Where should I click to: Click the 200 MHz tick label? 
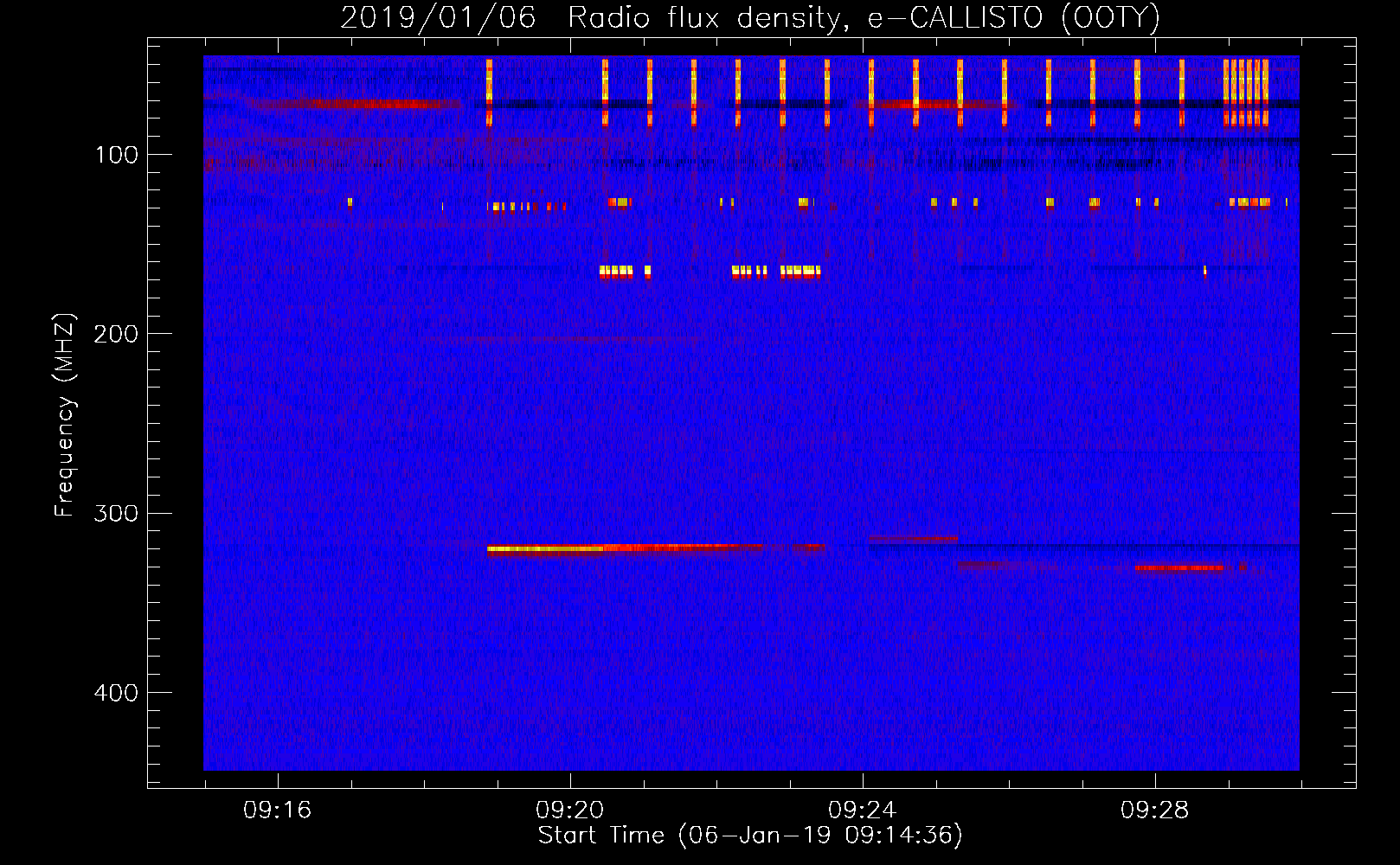pyautogui.click(x=116, y=334)
